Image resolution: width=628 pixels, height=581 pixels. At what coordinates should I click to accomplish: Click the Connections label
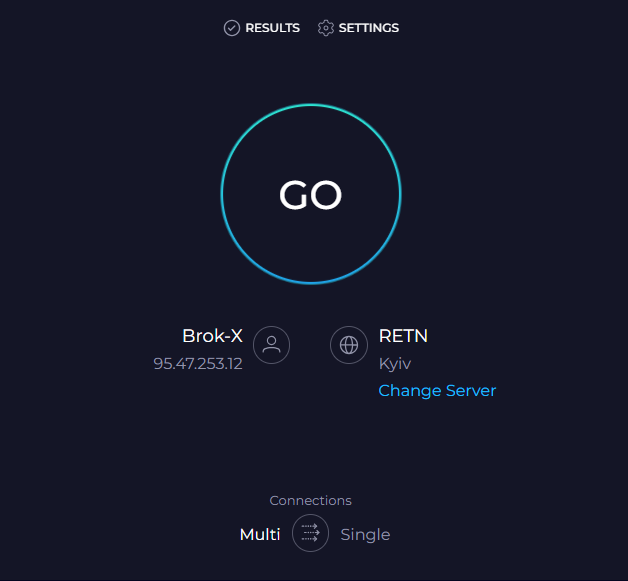[x=310, y=500]
